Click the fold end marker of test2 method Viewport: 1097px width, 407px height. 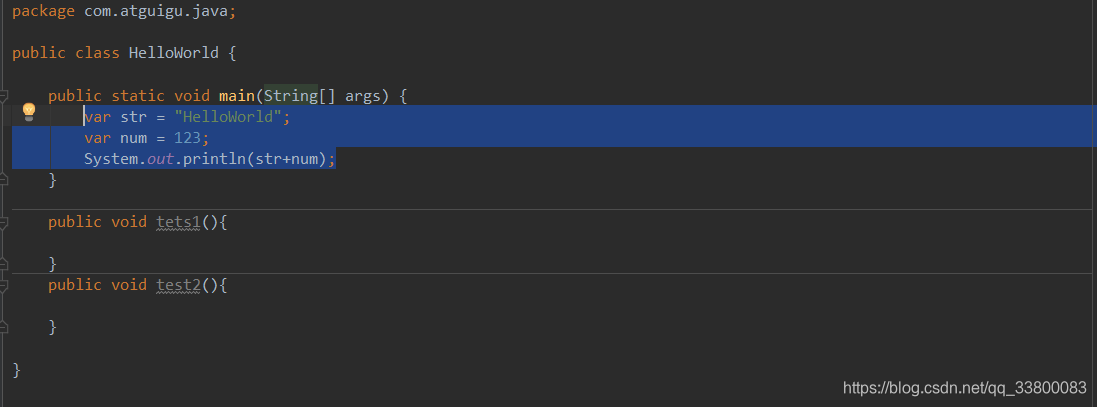click(4, 327)
